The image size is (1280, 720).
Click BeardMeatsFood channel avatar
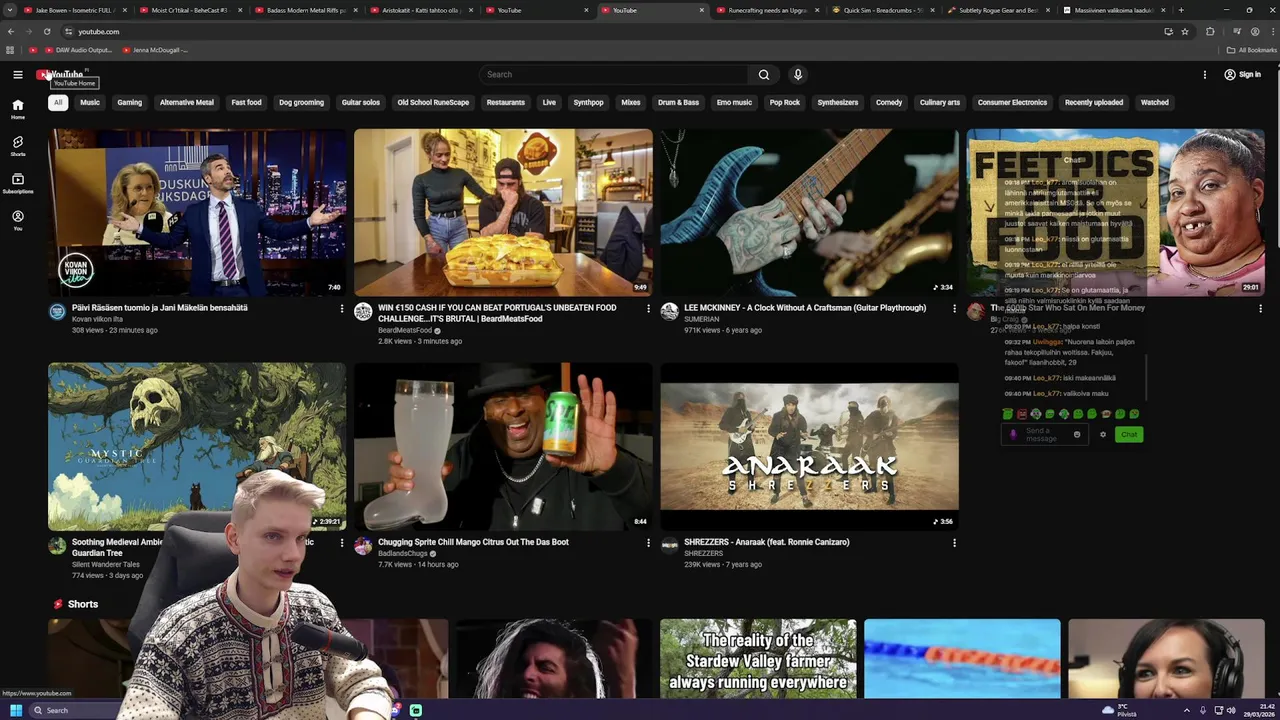pos(363,312)
